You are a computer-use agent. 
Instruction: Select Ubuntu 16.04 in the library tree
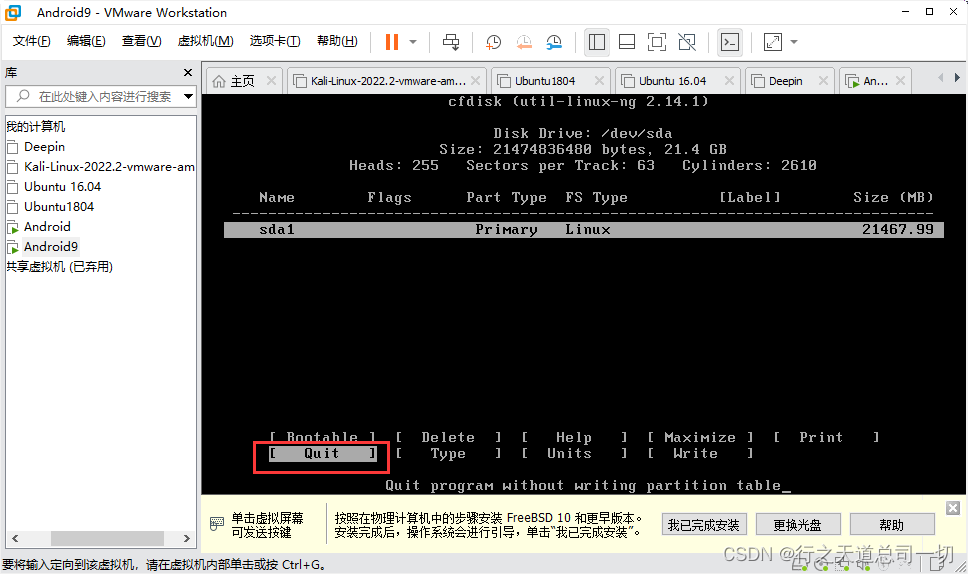[62, 186]
